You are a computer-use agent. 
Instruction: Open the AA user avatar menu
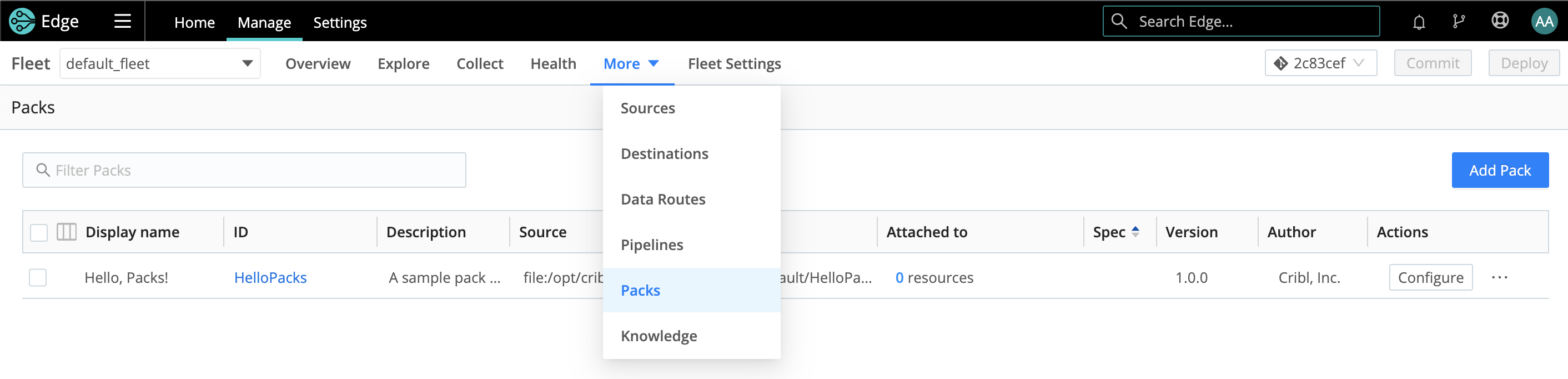(x=1544, y=21)
